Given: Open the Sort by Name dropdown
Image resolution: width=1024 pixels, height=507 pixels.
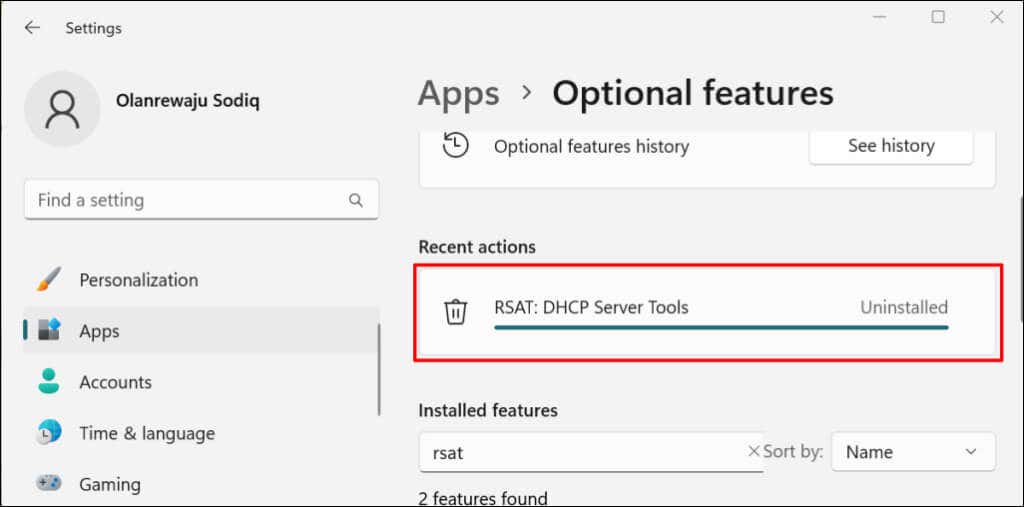Looking at the screenshot, I should [x=913, y=452].
